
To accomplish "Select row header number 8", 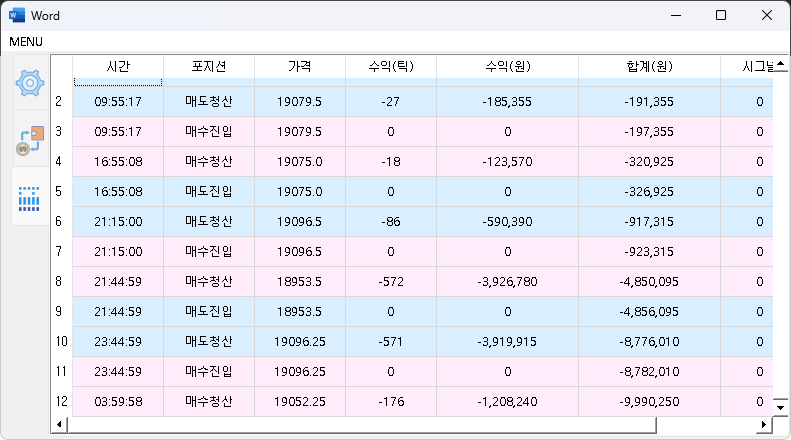I will pyautogui.click(x=59, y=282).
